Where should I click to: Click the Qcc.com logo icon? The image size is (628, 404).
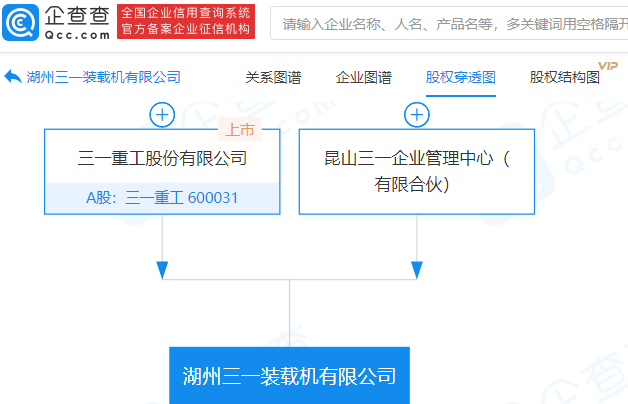pos(20,22)
